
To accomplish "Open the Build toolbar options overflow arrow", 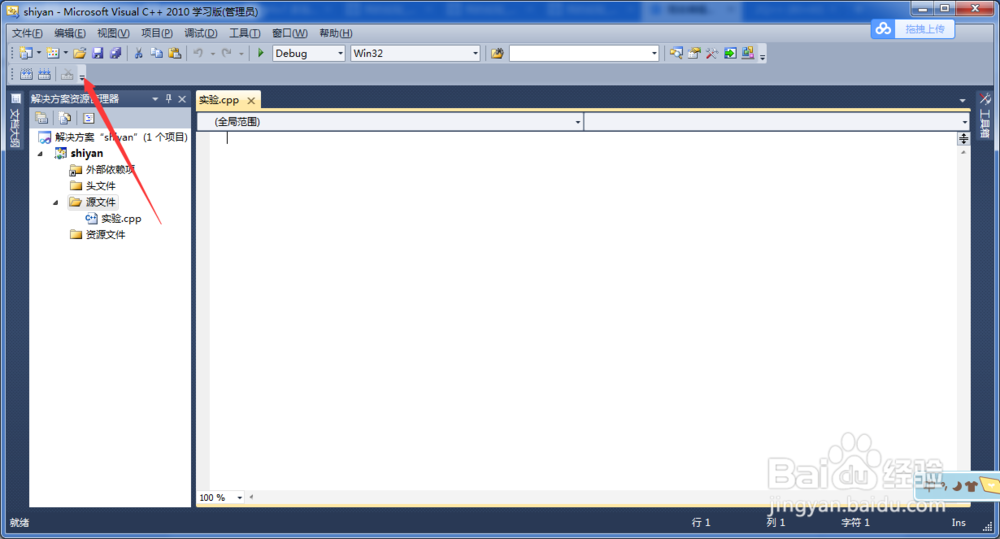I will [x=82, y=77].
